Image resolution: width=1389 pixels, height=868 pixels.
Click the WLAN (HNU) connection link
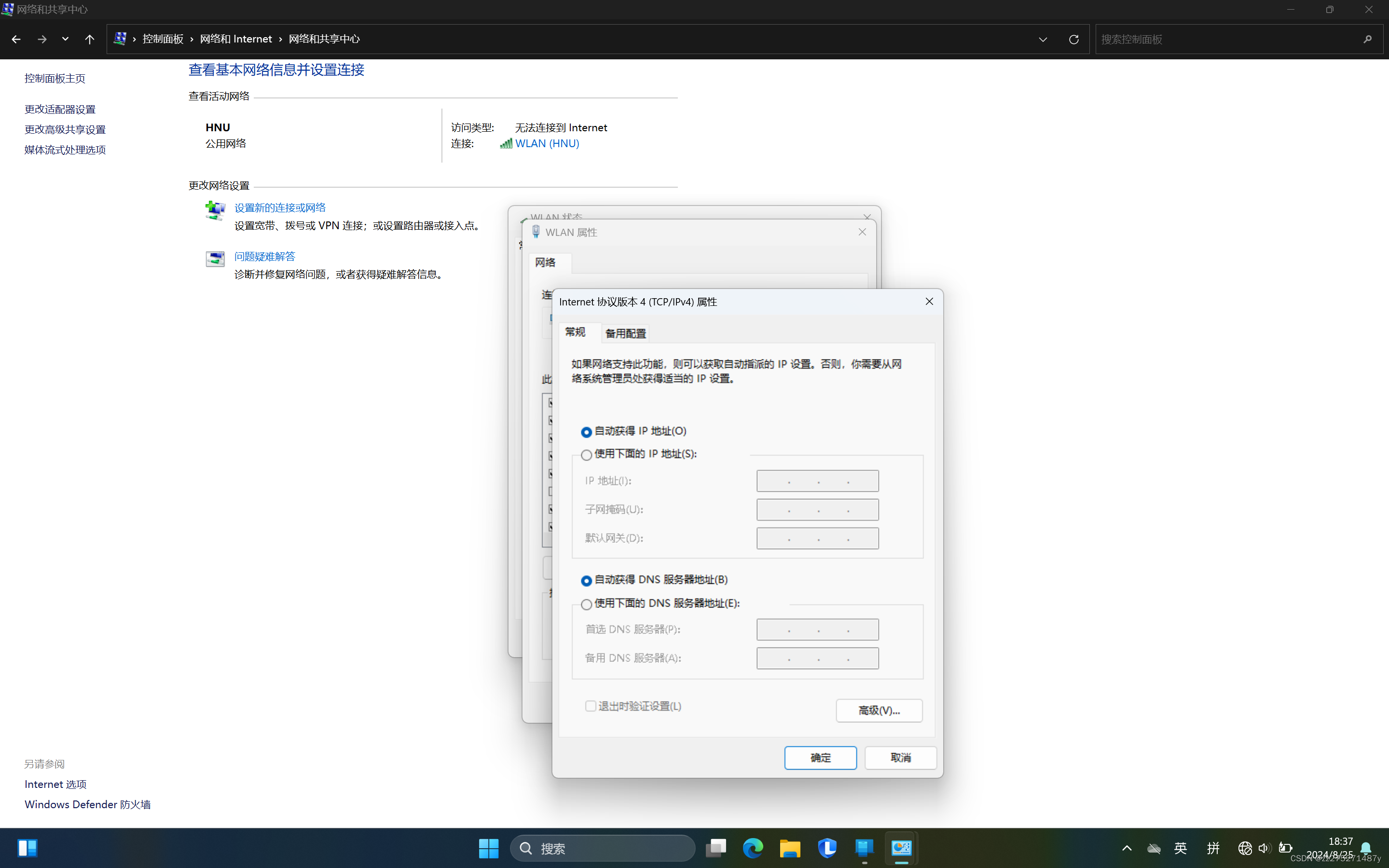(x=547, y=143)
